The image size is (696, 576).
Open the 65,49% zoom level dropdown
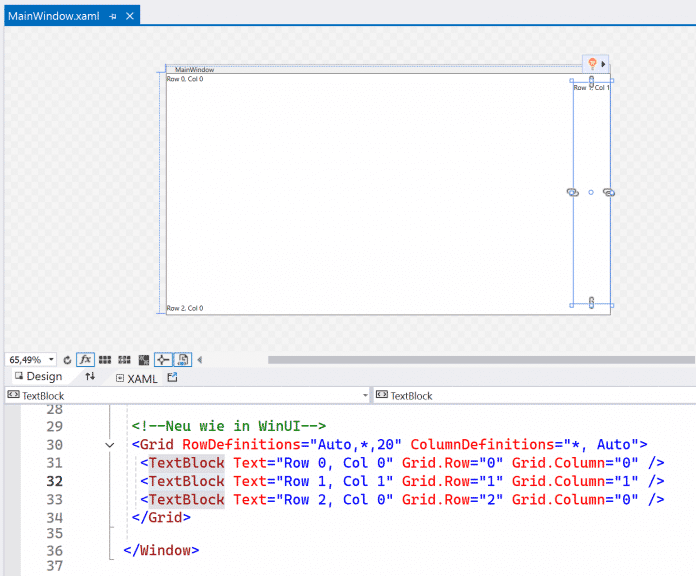pyautogui.click(x=51, y=359)
